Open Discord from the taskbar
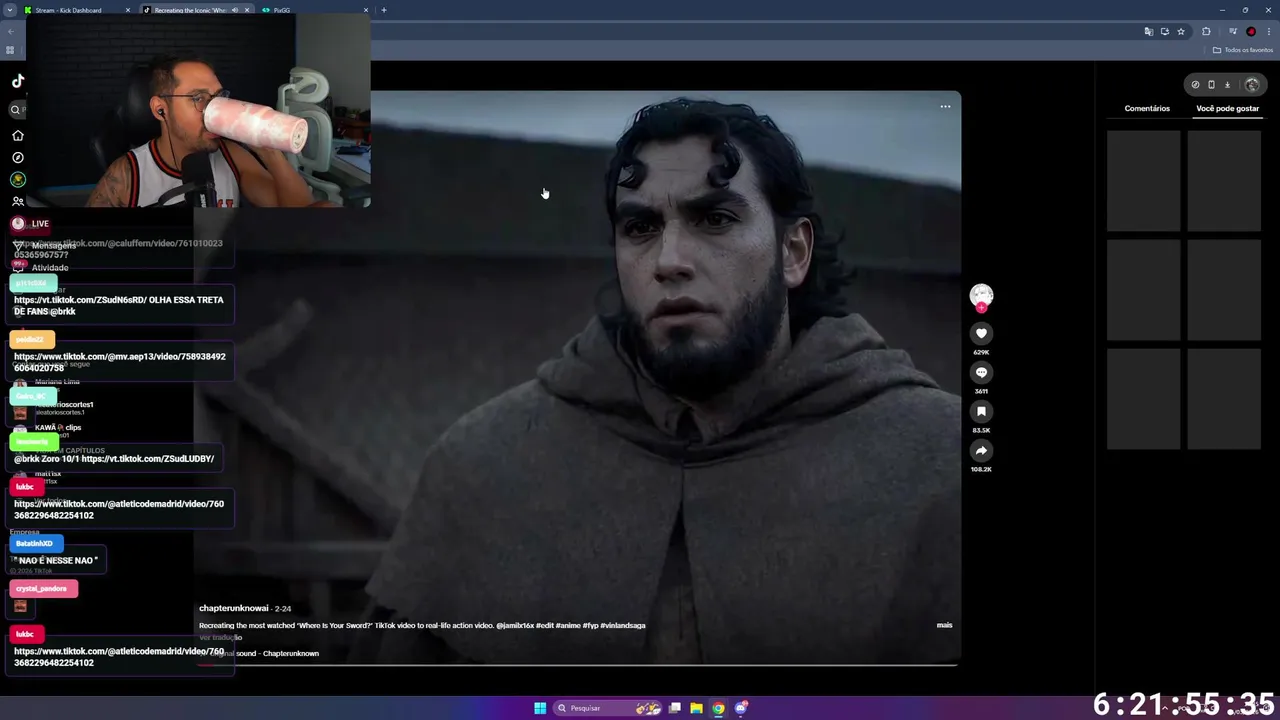 coord(741,708)
